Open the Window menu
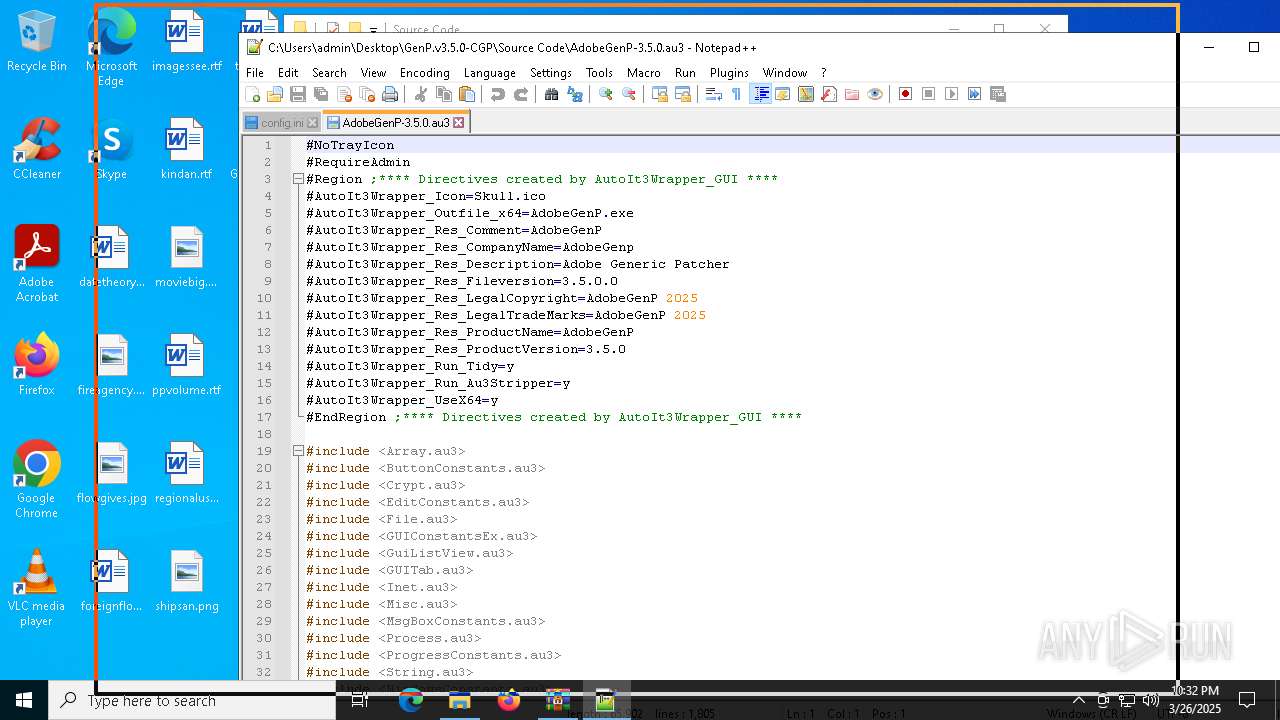Image resolution: width=1280 pixels, height=720 pixels. click(x=785, y=73)
